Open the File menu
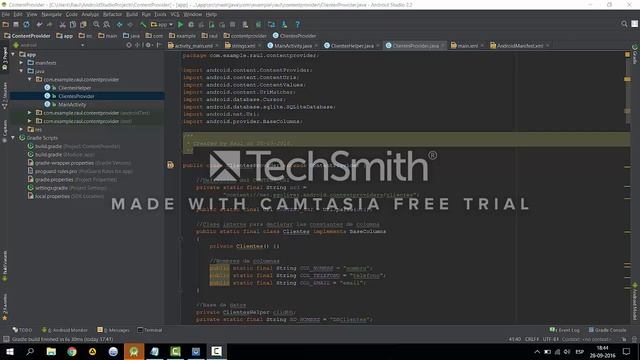The height and width of the screenshot is (360, 640). pos(6,14)
